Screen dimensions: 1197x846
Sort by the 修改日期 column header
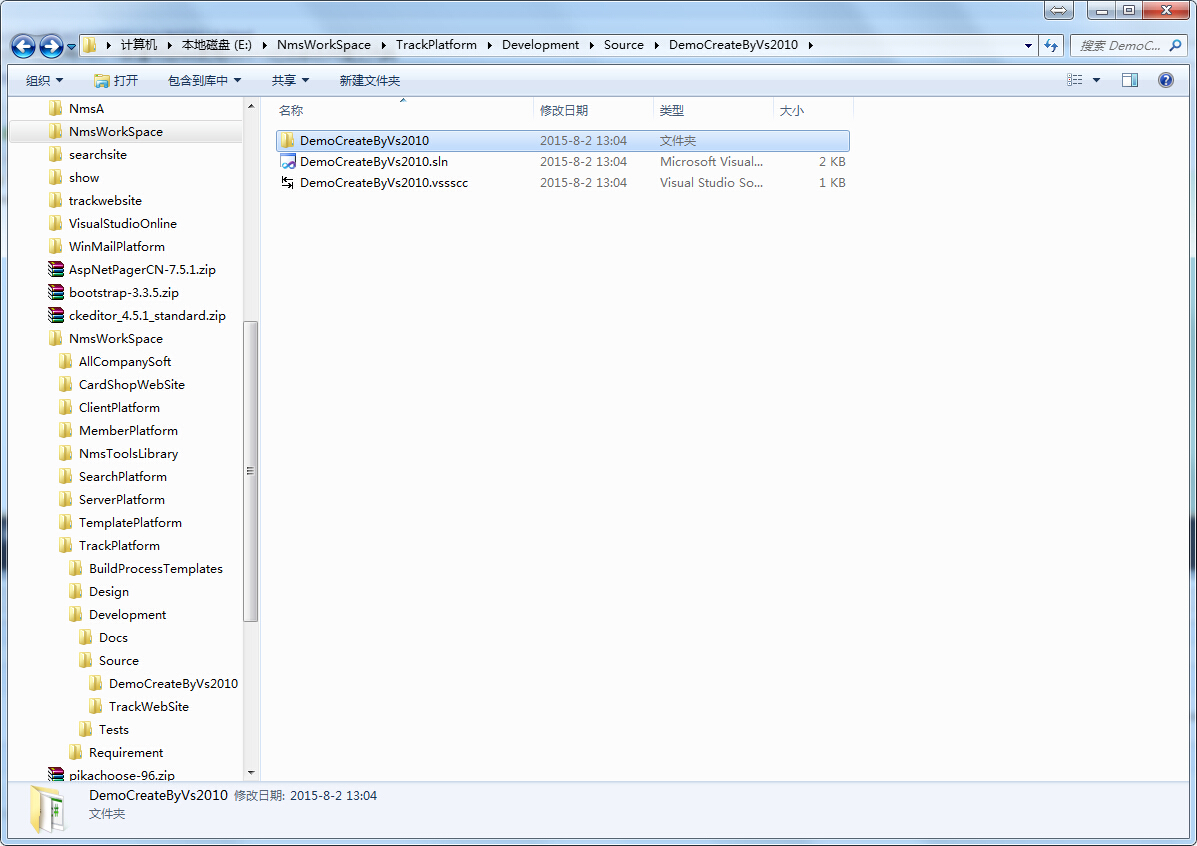(x=593, y=111)
